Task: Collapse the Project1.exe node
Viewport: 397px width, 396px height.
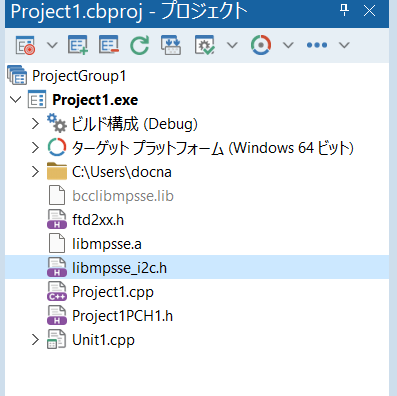Action: [x=16, y=100]
